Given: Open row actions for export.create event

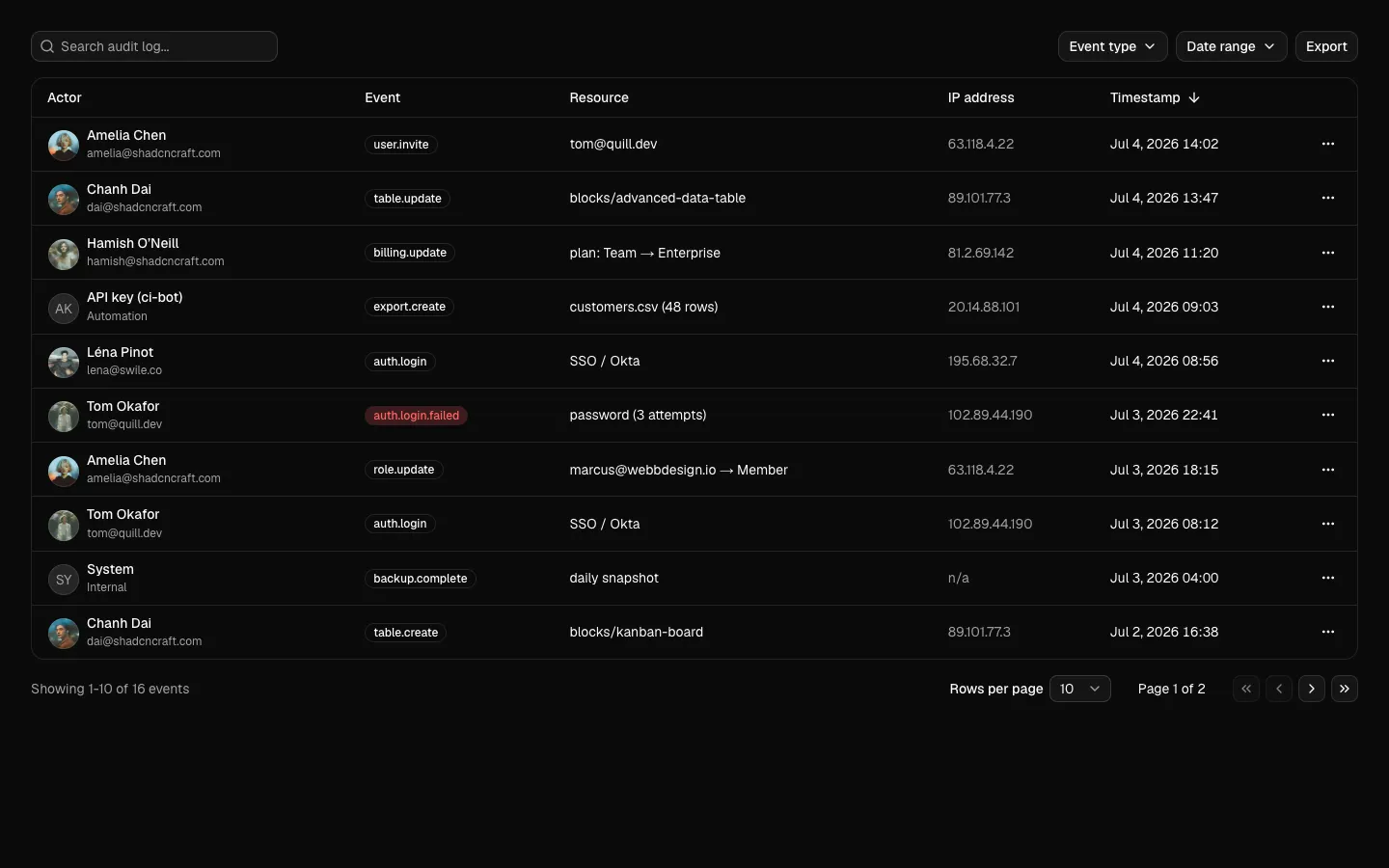Looking at the screenshot, I should click(1328, 307).
